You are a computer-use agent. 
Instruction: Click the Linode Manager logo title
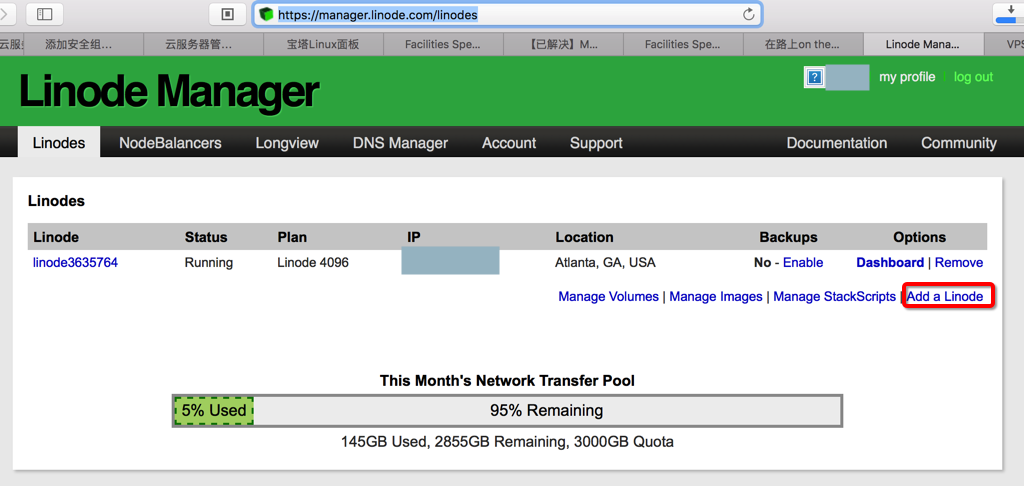[169, 91]
